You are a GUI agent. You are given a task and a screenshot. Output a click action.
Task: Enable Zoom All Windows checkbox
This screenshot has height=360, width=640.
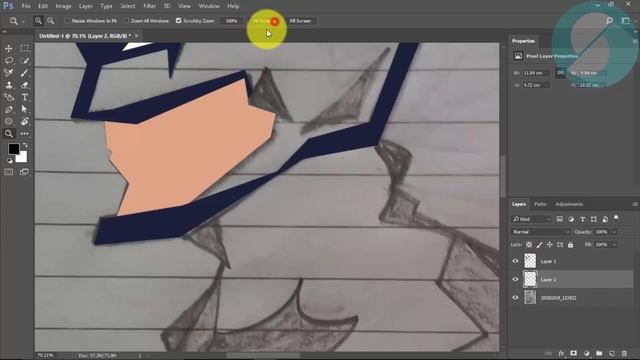(127, 20)
